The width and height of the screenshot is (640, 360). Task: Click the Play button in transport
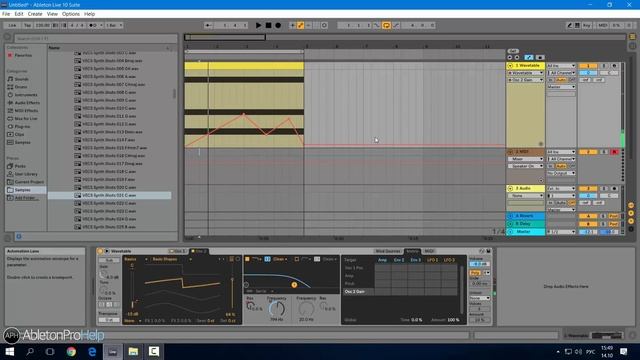pos(258,25)
